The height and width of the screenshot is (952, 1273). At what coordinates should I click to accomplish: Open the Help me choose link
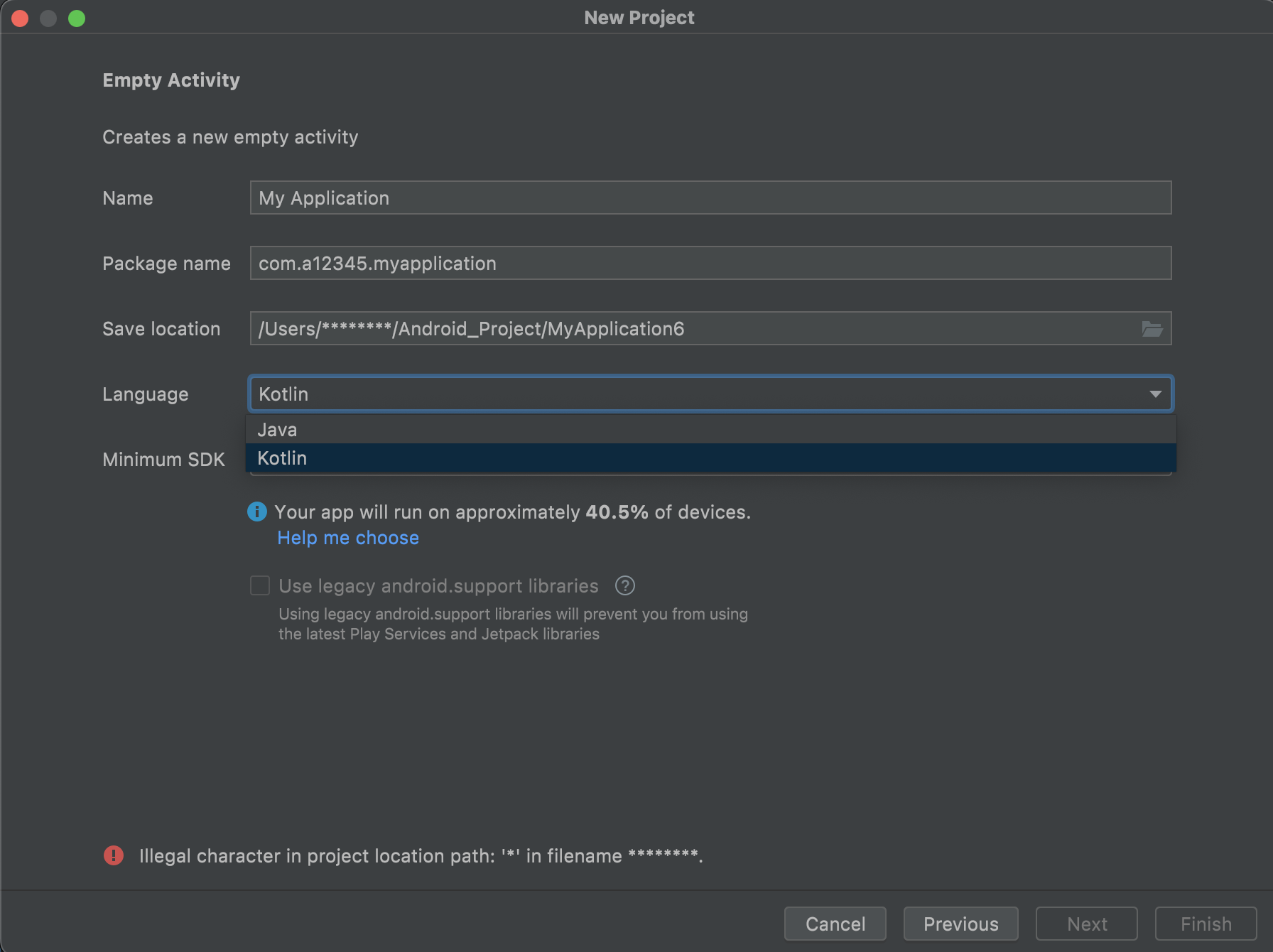pyautogui.click(x=348, y=538)
